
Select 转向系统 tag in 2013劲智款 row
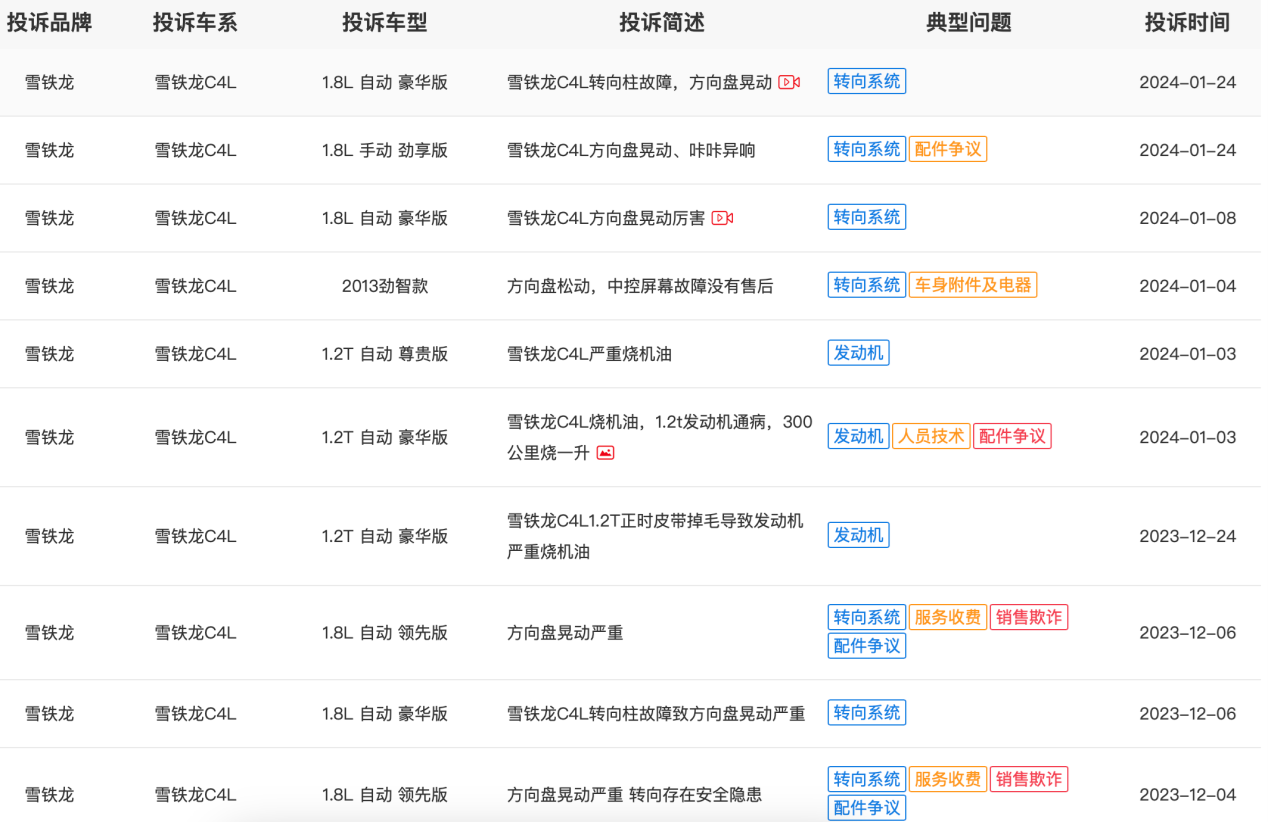tap(867, 285)
